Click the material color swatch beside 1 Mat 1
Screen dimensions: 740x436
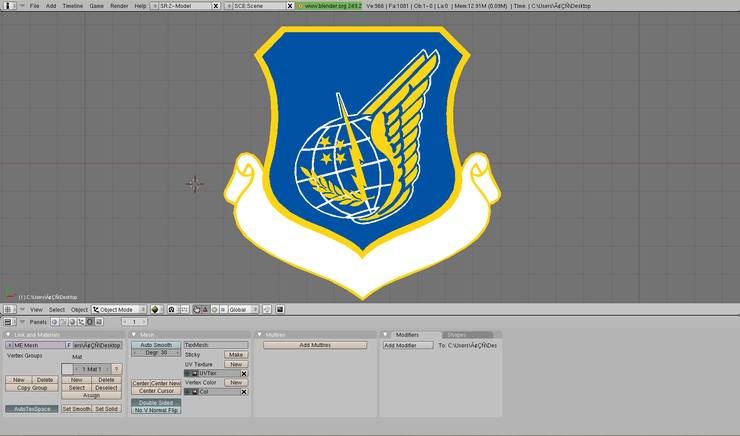click(x=67, y=369)
